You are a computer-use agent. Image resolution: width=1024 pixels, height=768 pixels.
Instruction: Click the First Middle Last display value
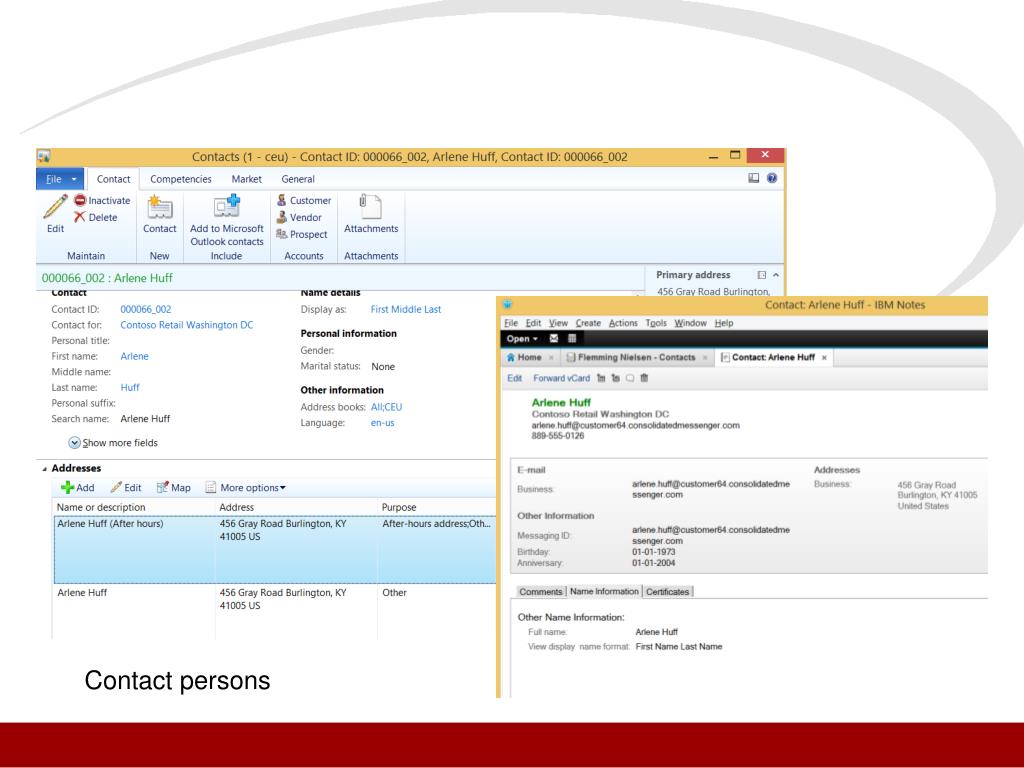[x=406, y=310]
